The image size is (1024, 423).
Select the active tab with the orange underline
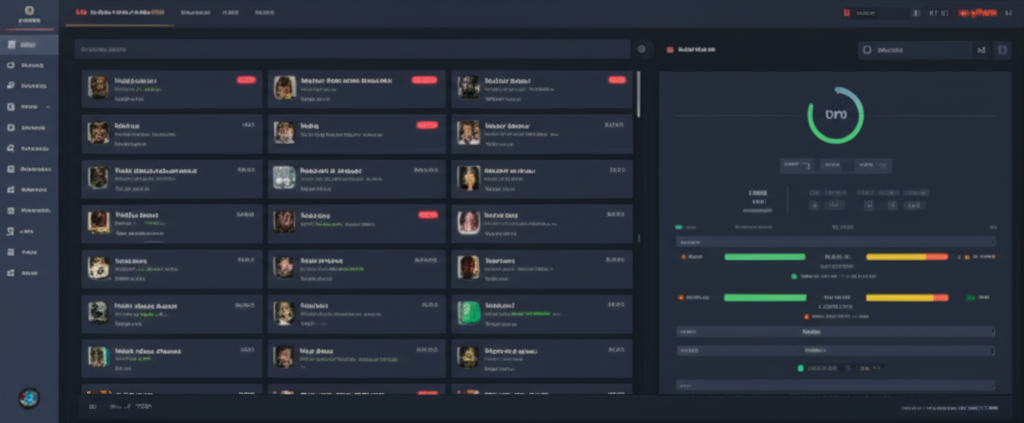pyautogui.click(x=120, y=12)
